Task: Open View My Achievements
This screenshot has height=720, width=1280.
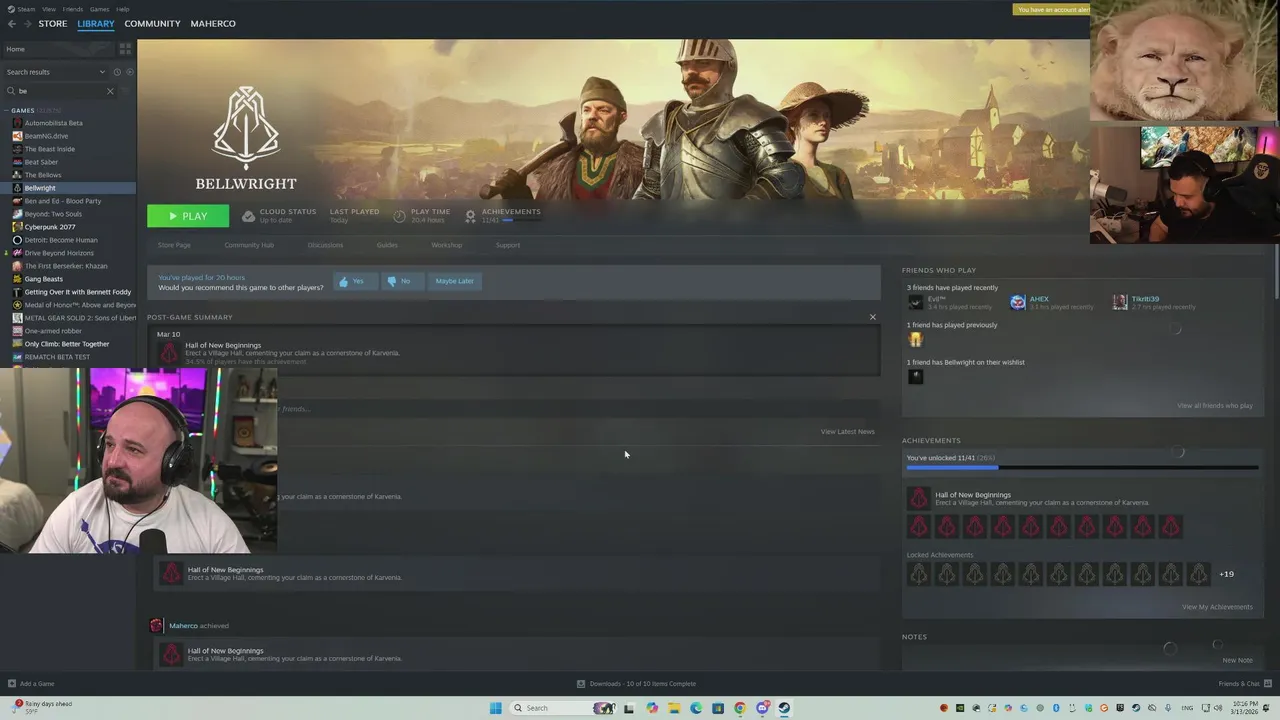Action: coord(1217,607)
